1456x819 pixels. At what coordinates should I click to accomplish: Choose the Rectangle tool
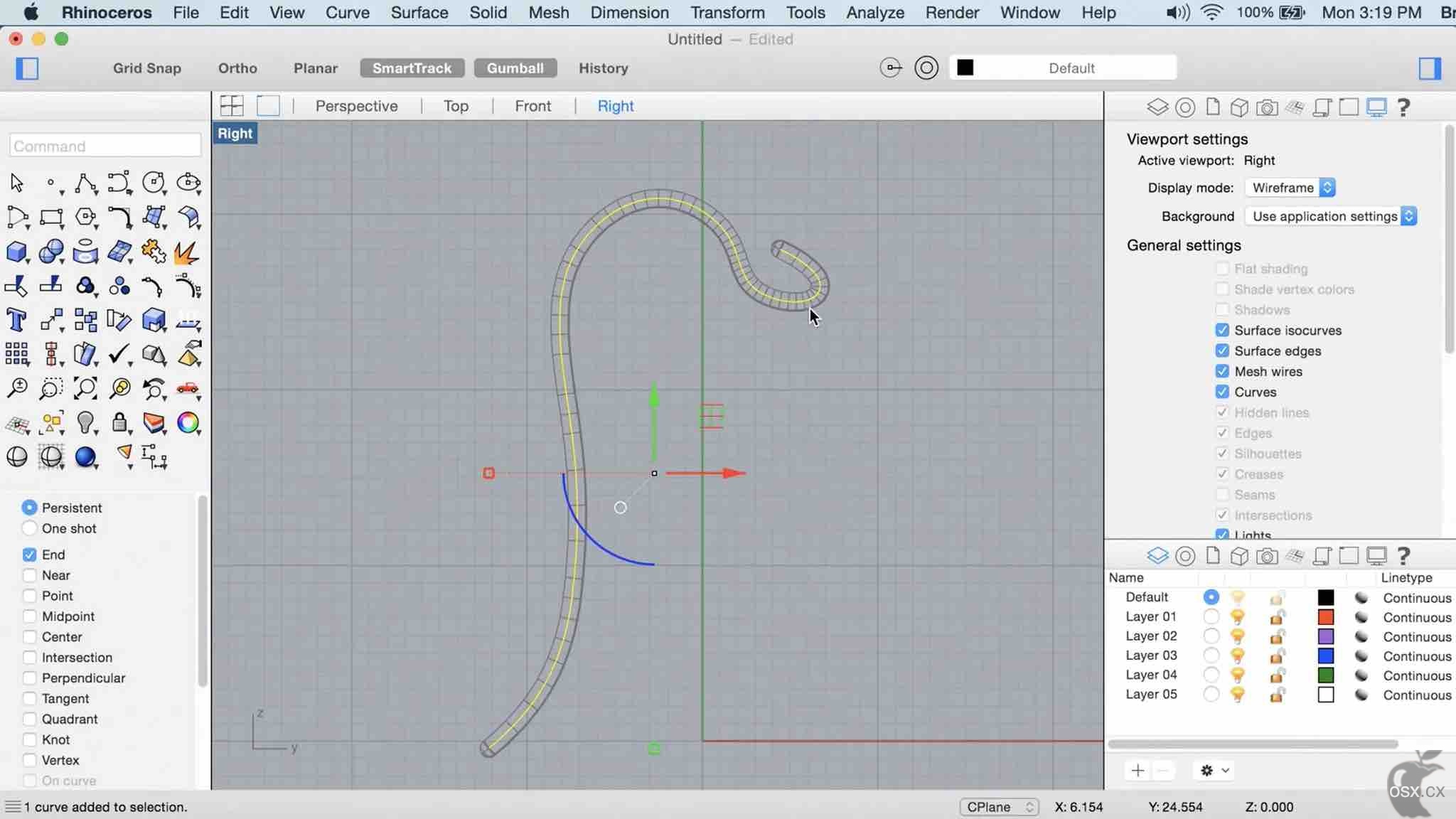point(51,218)
